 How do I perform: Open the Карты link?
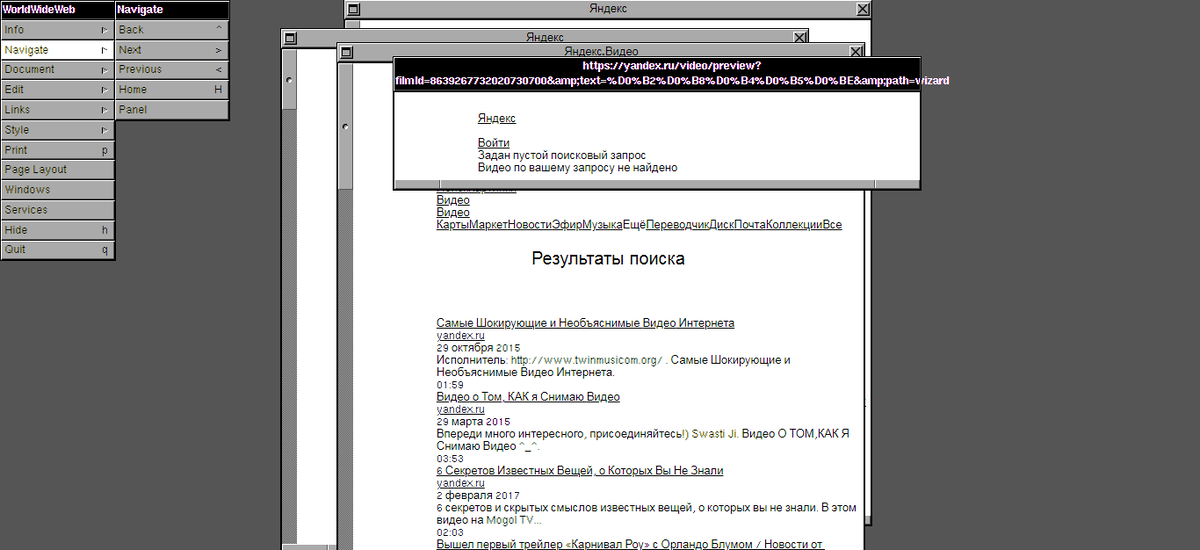(453, 225)
